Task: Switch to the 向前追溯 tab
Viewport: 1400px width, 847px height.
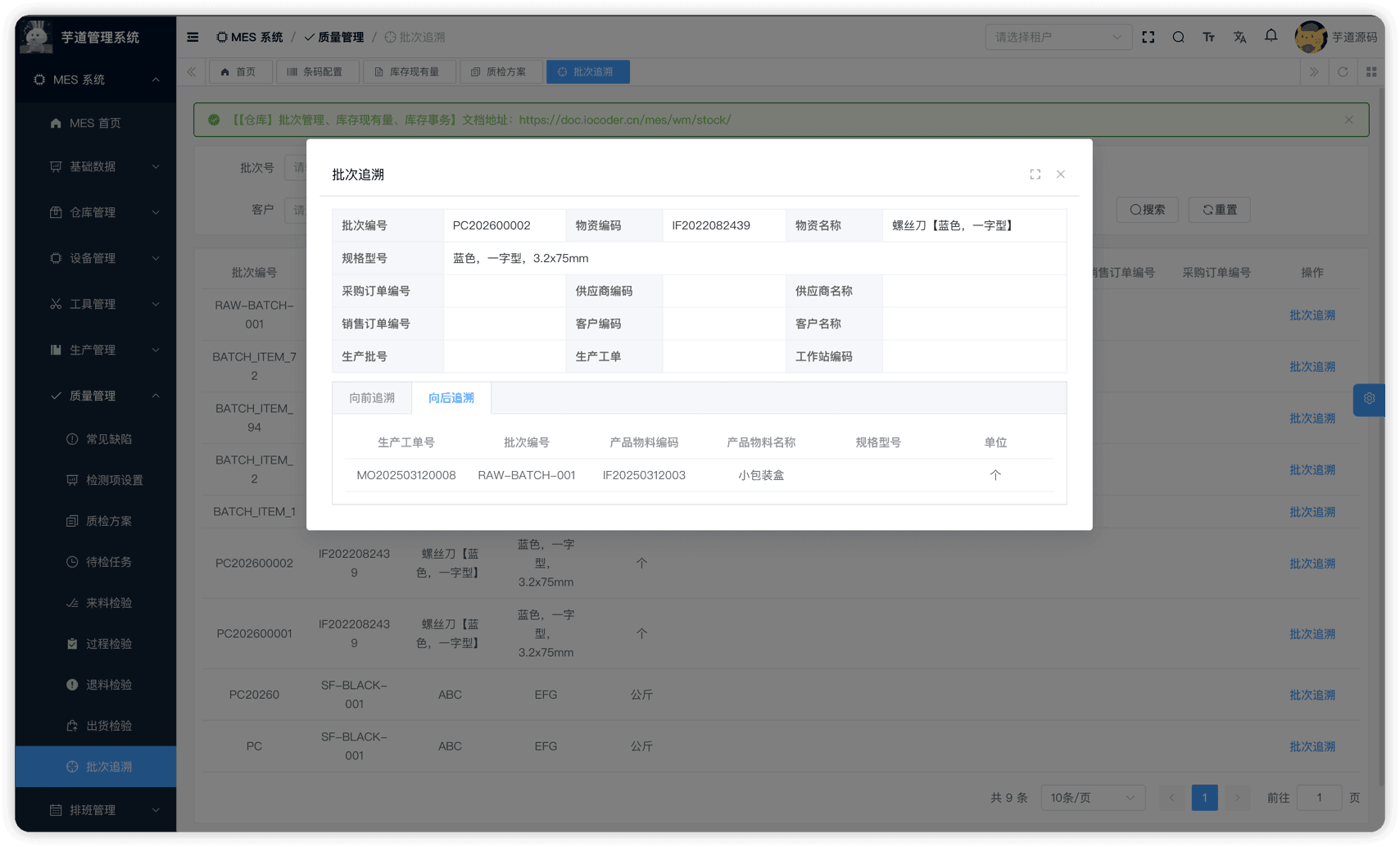Action: [371, 397]
